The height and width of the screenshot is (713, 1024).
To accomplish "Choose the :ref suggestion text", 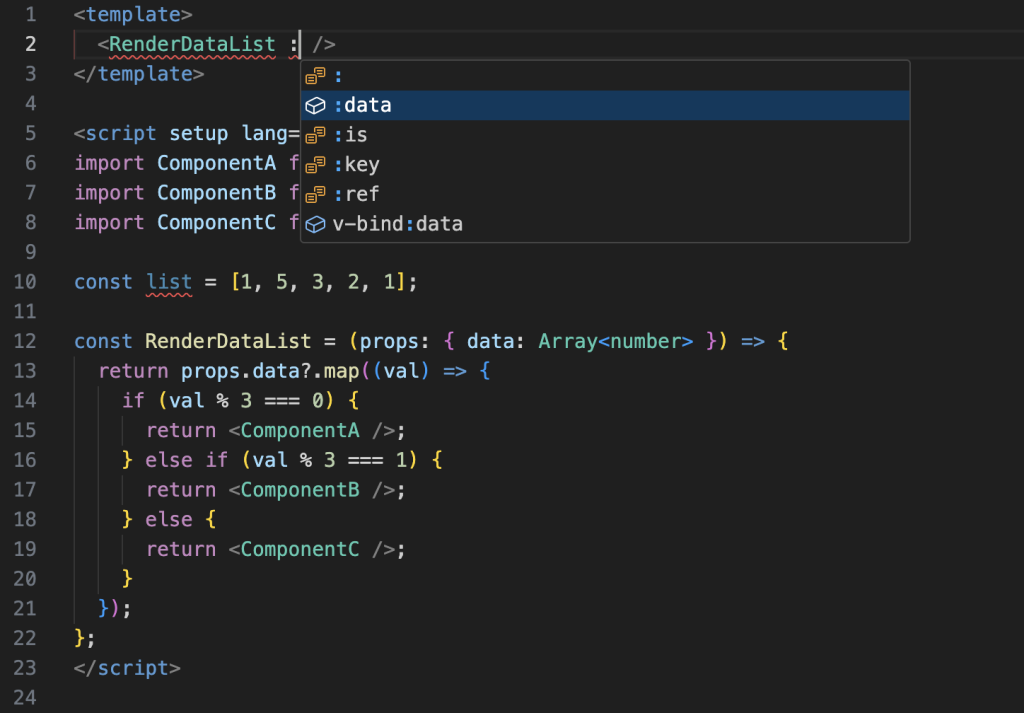I will click(356, 194).
